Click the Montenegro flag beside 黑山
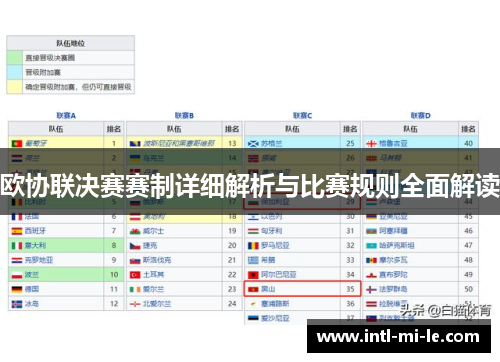 pyautogui.click(x=253, y=289)
